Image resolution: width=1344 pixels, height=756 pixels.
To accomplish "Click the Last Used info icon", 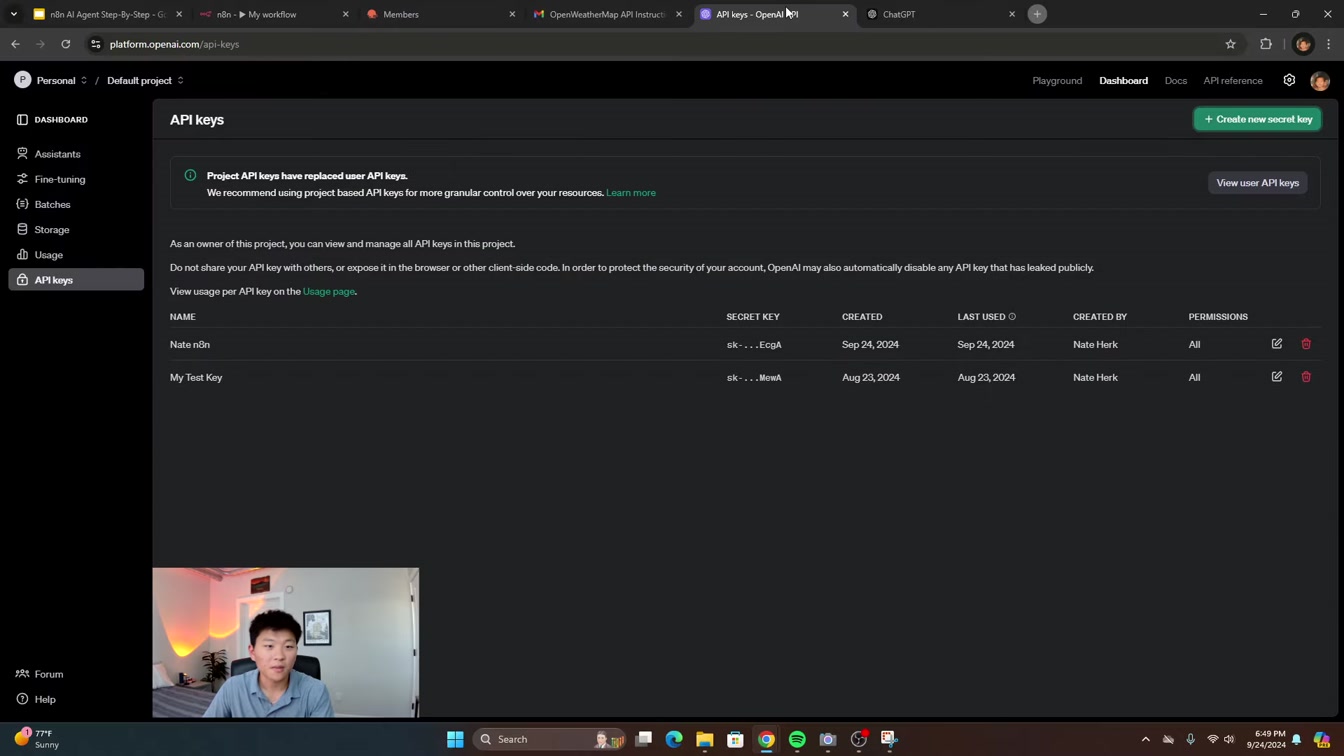I will coord(1012,317).
